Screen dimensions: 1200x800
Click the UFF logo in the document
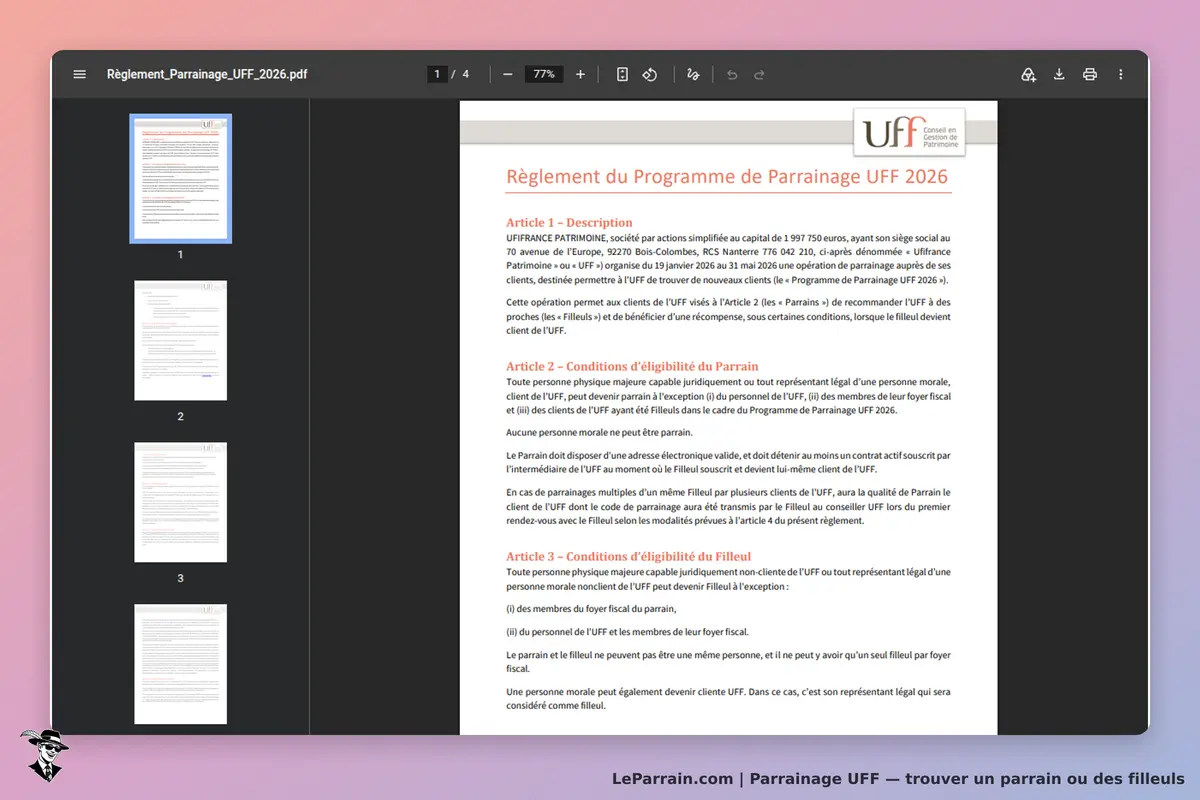pos(909,132)
